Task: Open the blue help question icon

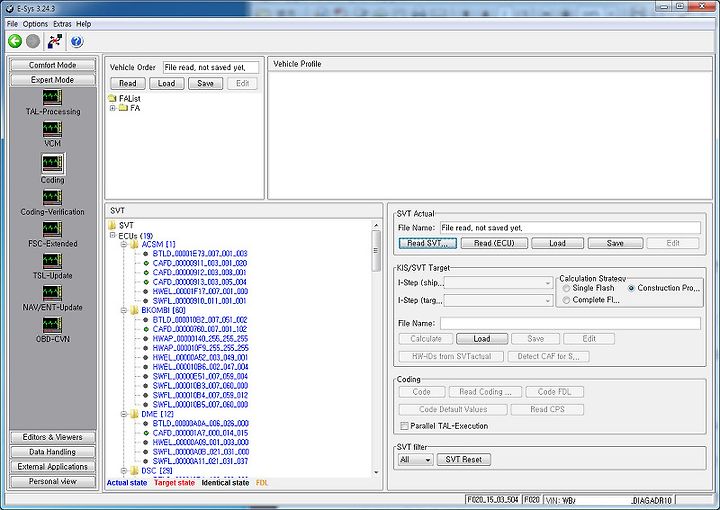Action: click(77, 41)
